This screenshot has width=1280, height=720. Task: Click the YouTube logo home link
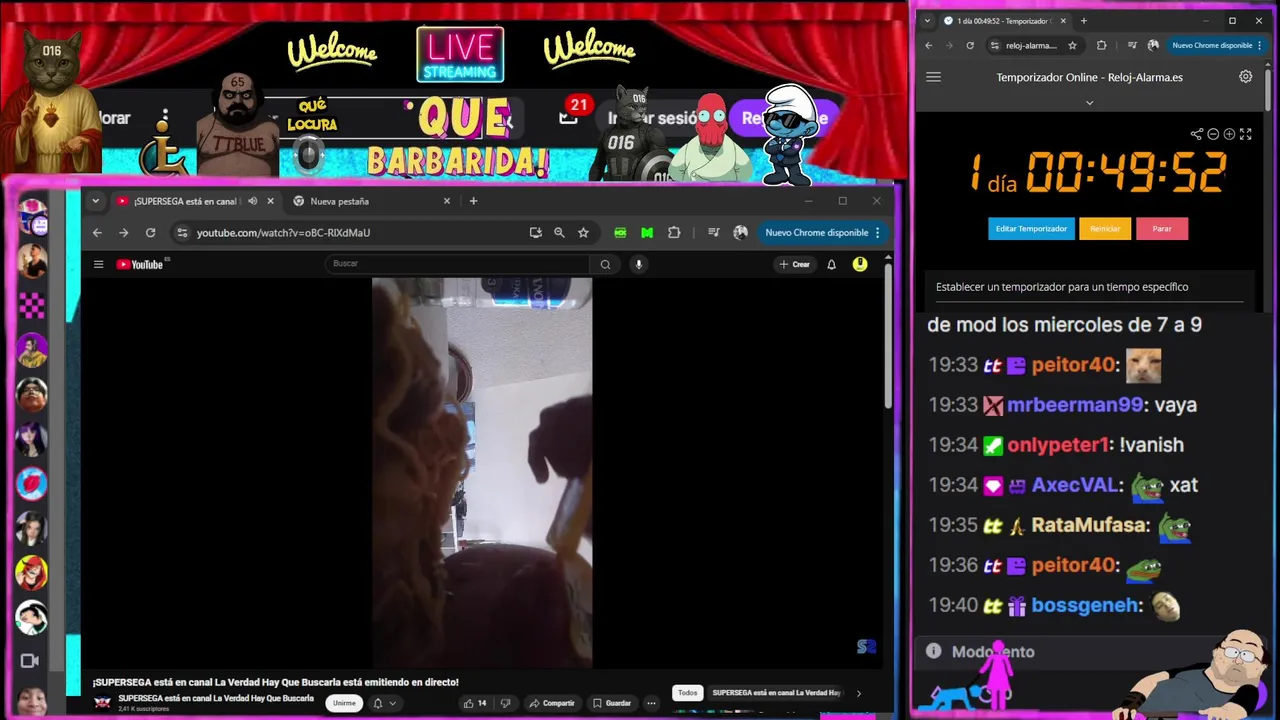[139, 264]
